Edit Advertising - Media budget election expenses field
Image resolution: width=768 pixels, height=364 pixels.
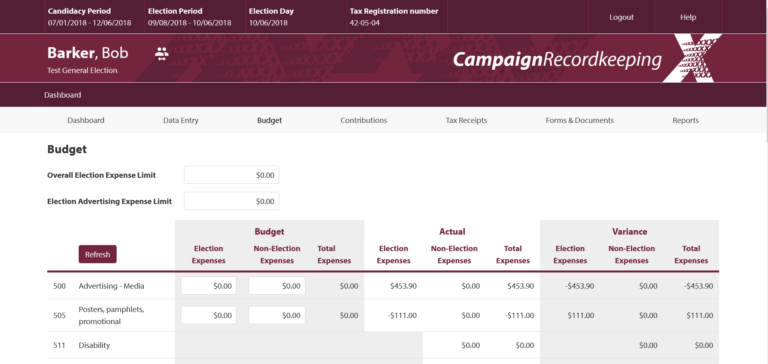coord(209,286)
